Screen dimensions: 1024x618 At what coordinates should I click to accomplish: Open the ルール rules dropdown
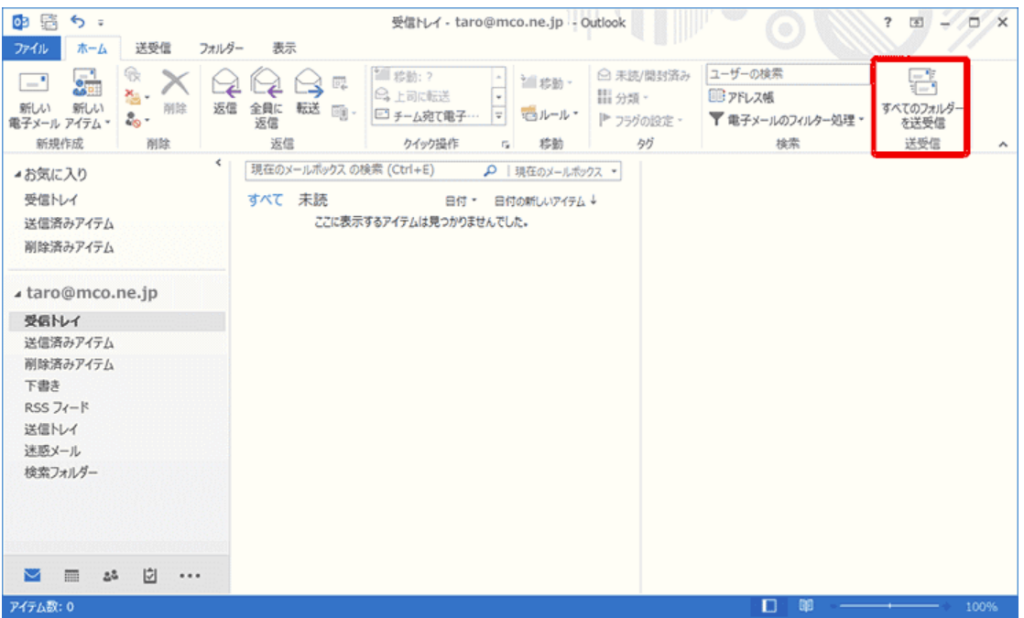[x=550, y=114]
